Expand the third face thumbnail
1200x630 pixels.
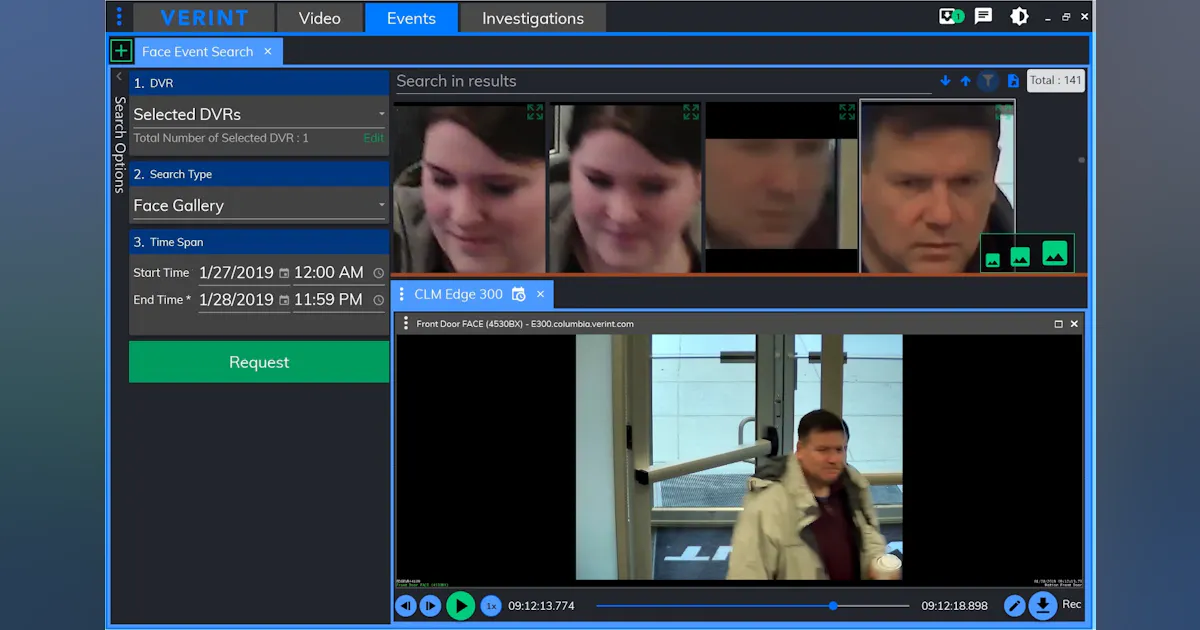pyautogui.click(x=847, y=112)
